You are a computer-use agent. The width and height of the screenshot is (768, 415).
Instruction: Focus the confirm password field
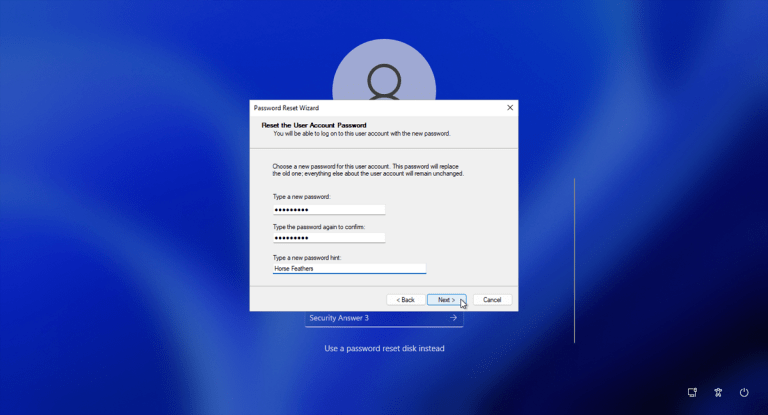[x=329, y=238]
